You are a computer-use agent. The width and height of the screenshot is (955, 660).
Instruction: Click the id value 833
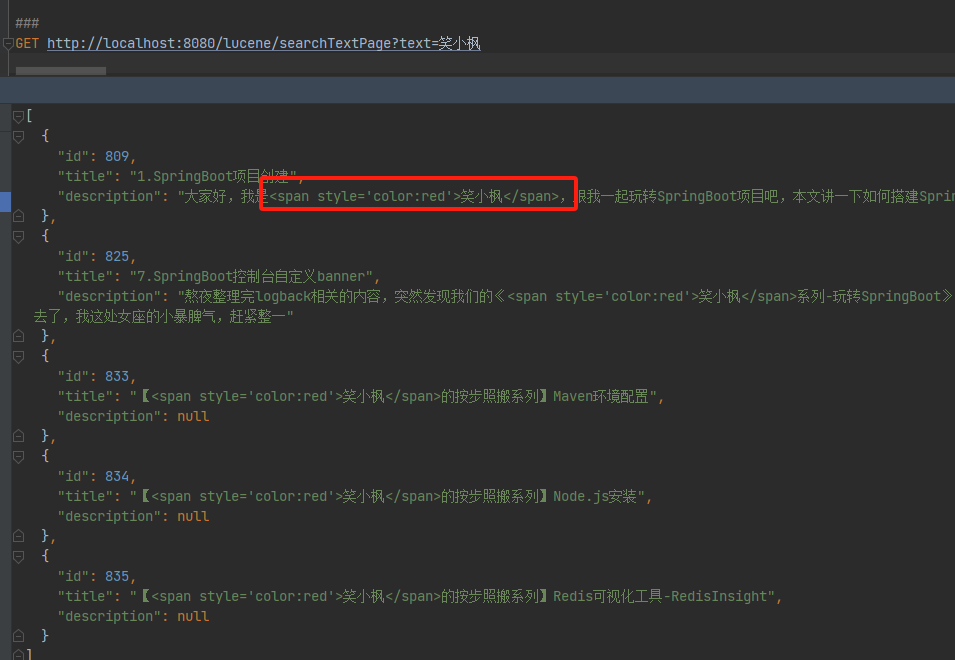point(117,376)
